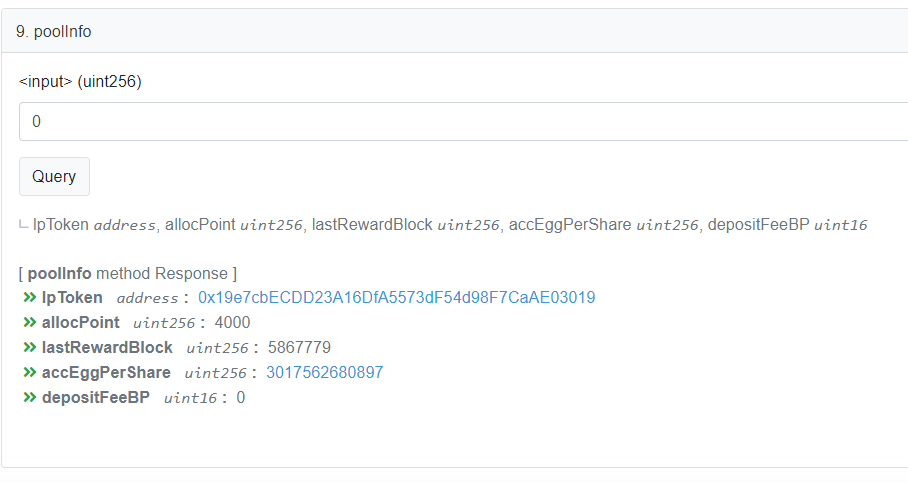Click the lastRewardBlock result label
The image size is (908, 483).
point(107,347)
